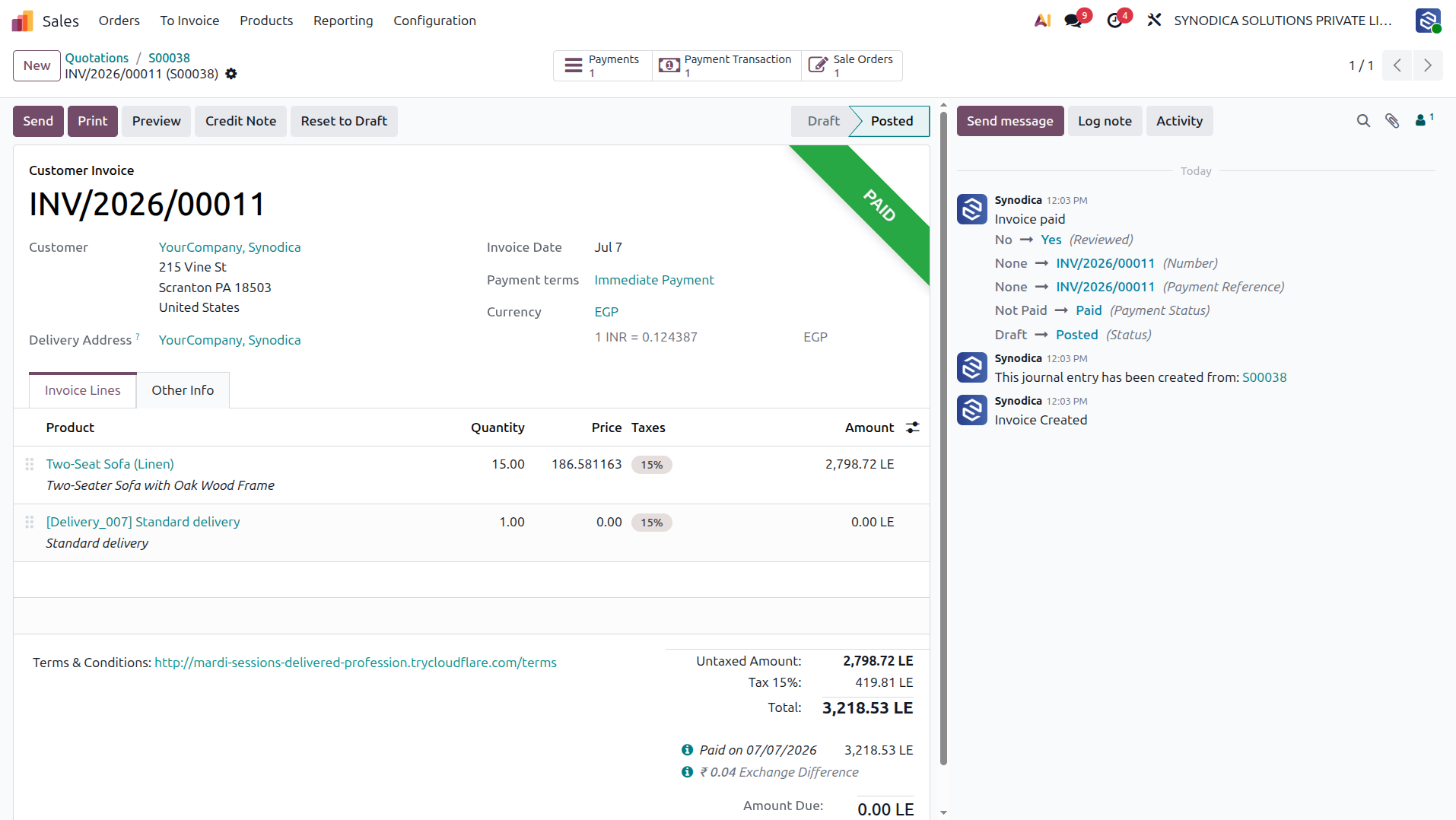Image resolution: width=1456 pixels, height=820 pixels.
Task: Open the Payments smart button
Action: click(602, 65)
